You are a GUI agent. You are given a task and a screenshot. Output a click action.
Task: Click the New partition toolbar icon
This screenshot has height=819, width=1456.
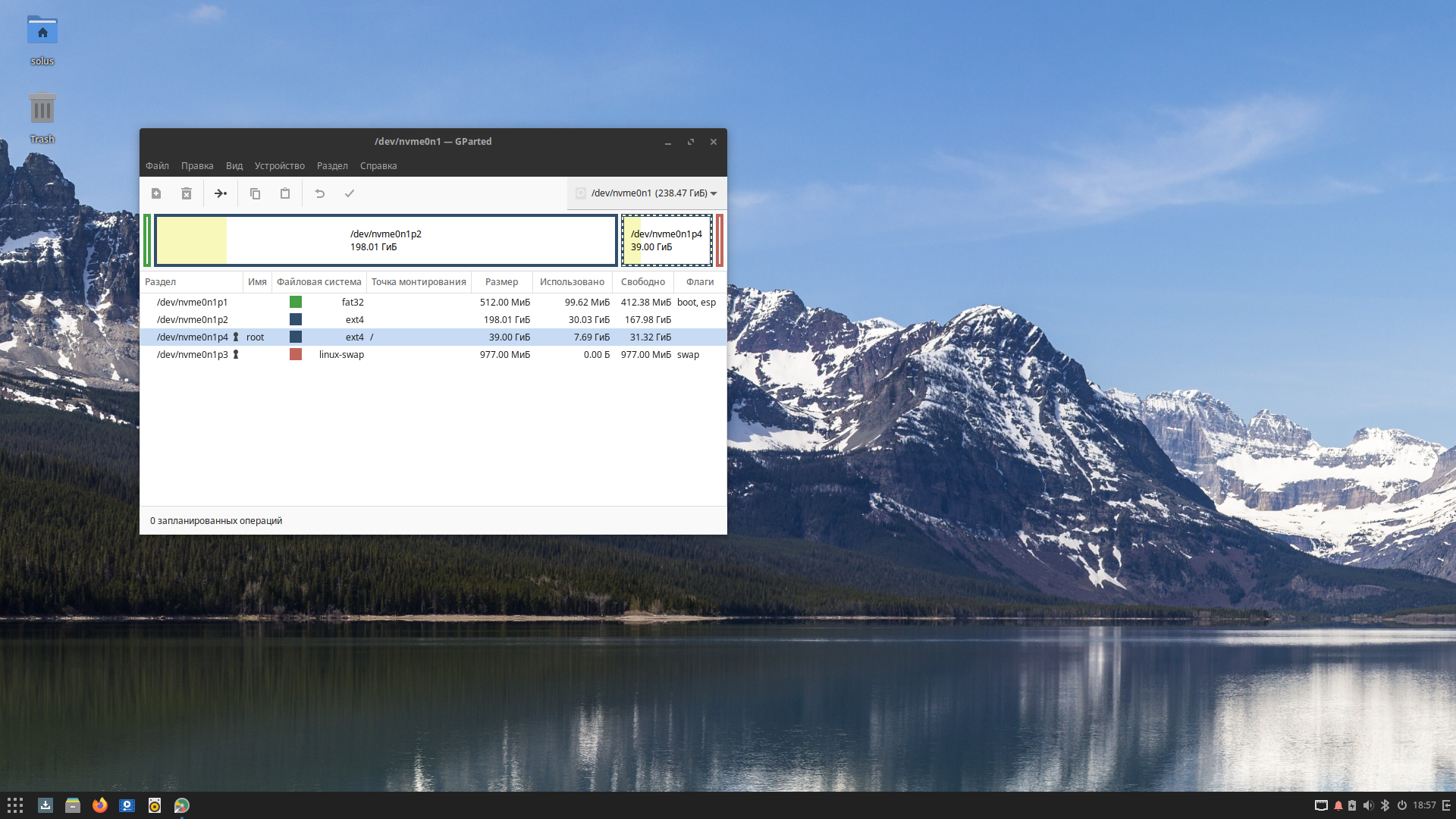156,193
